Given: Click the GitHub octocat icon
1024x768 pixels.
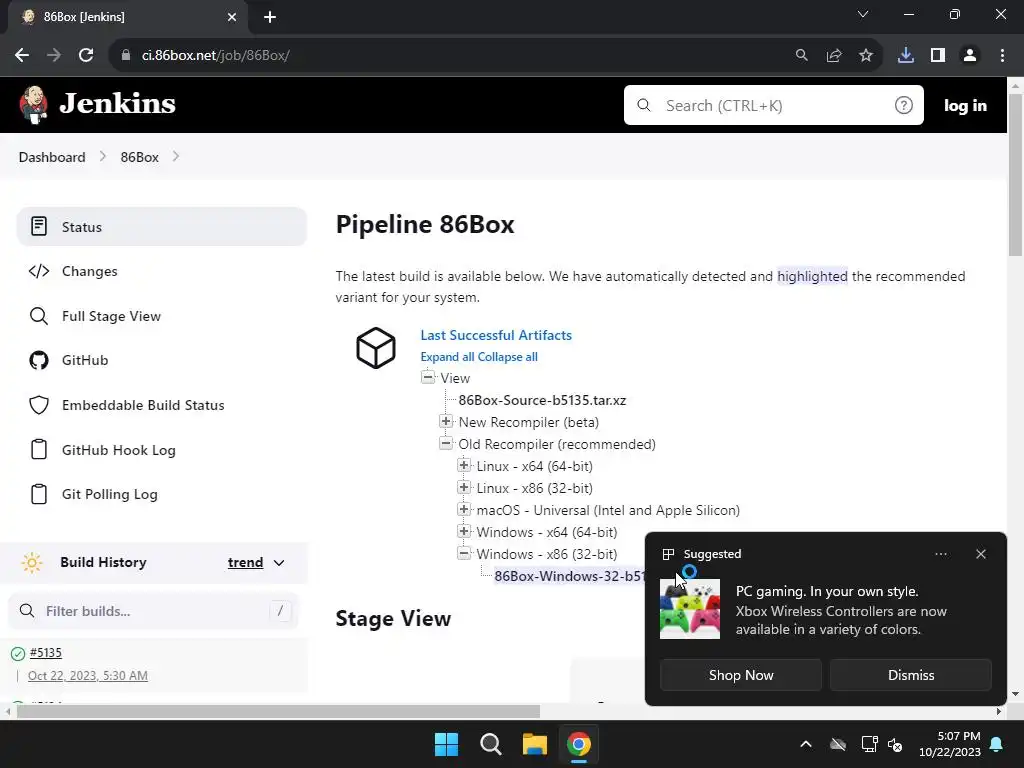Looking at the screenshot, I should click(39, 360).
